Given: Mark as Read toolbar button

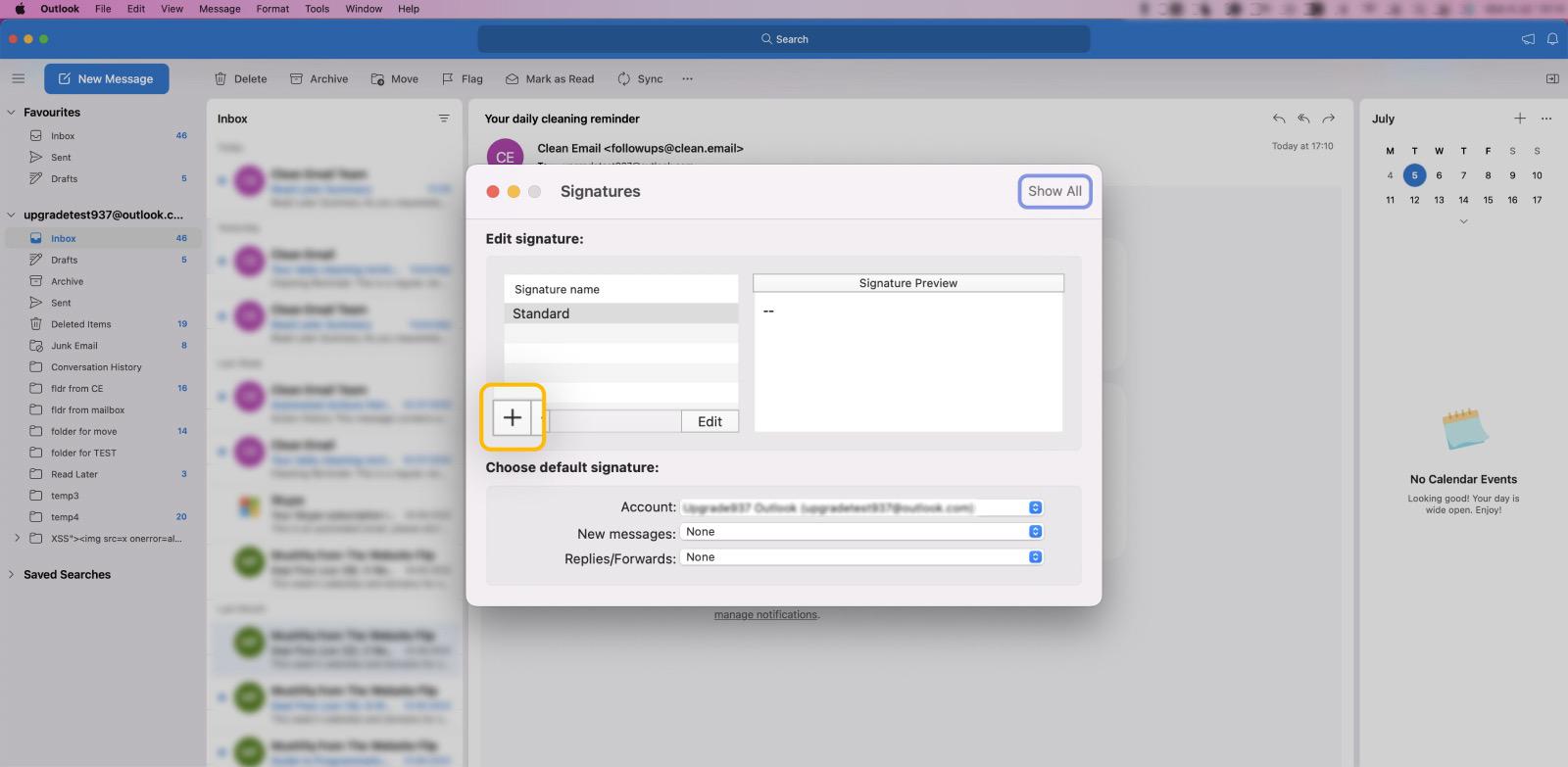Looking at the screenshot, I should (550, 78).
